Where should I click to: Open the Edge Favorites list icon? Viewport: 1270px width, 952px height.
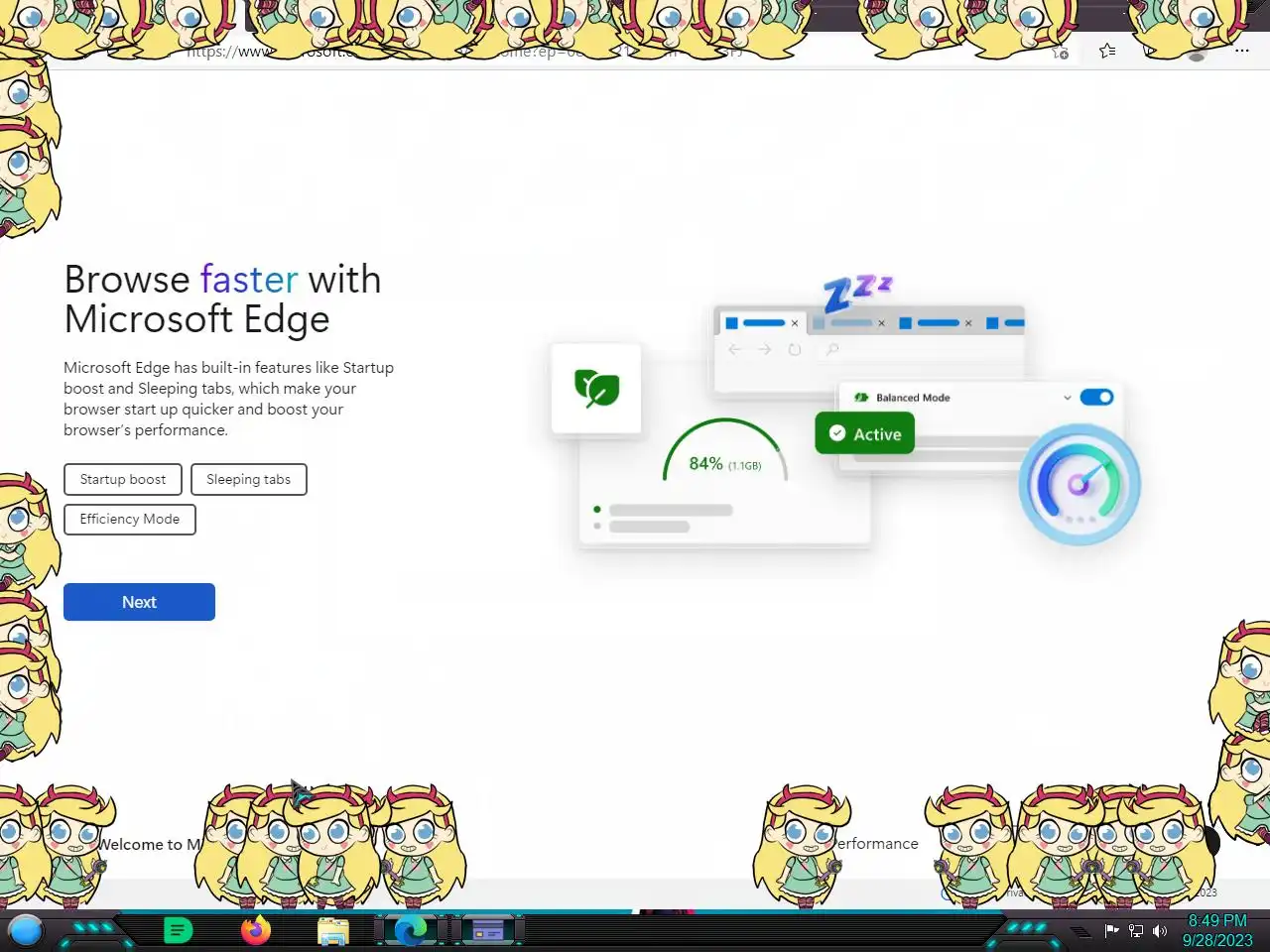(x=1107, y=51)
